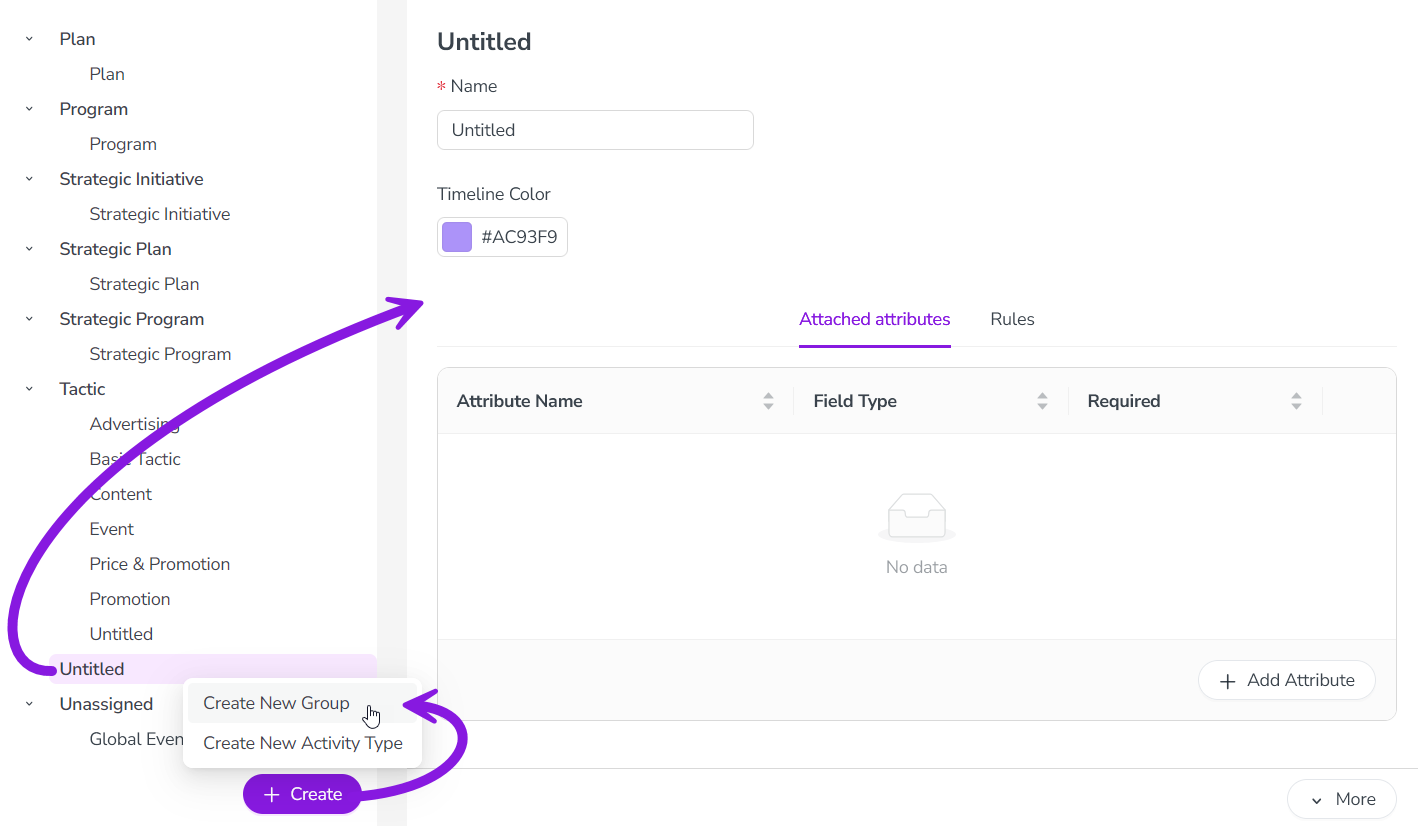
Task: Click the No data empty inbox icon
Action: pos(917,517)
